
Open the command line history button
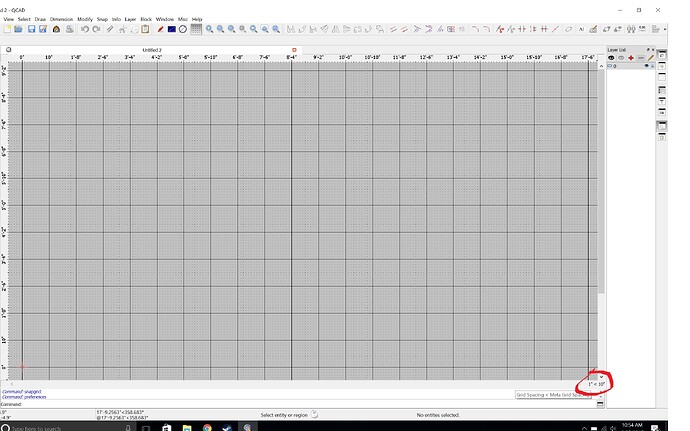(x=600, y=404)
